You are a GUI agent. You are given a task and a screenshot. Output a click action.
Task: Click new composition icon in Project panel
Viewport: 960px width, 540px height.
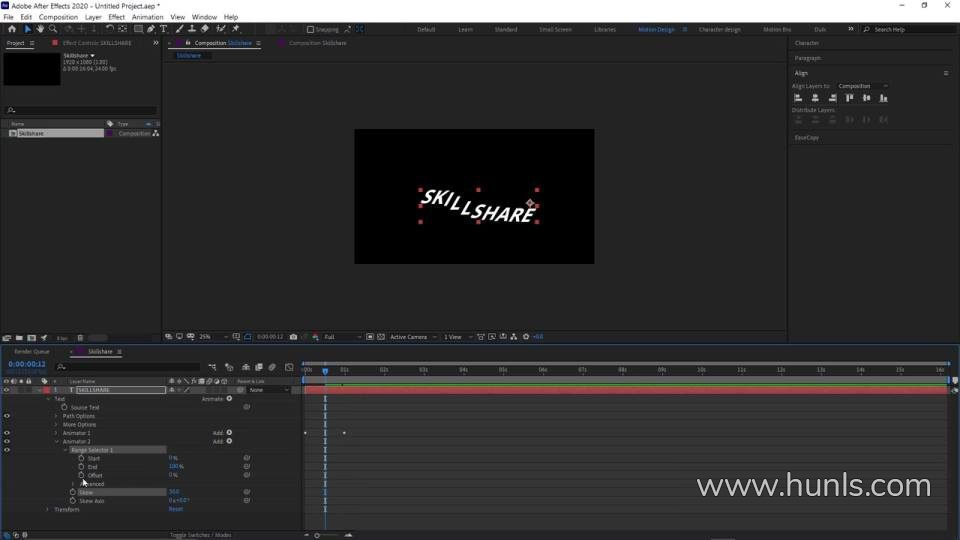pos(32,338)
